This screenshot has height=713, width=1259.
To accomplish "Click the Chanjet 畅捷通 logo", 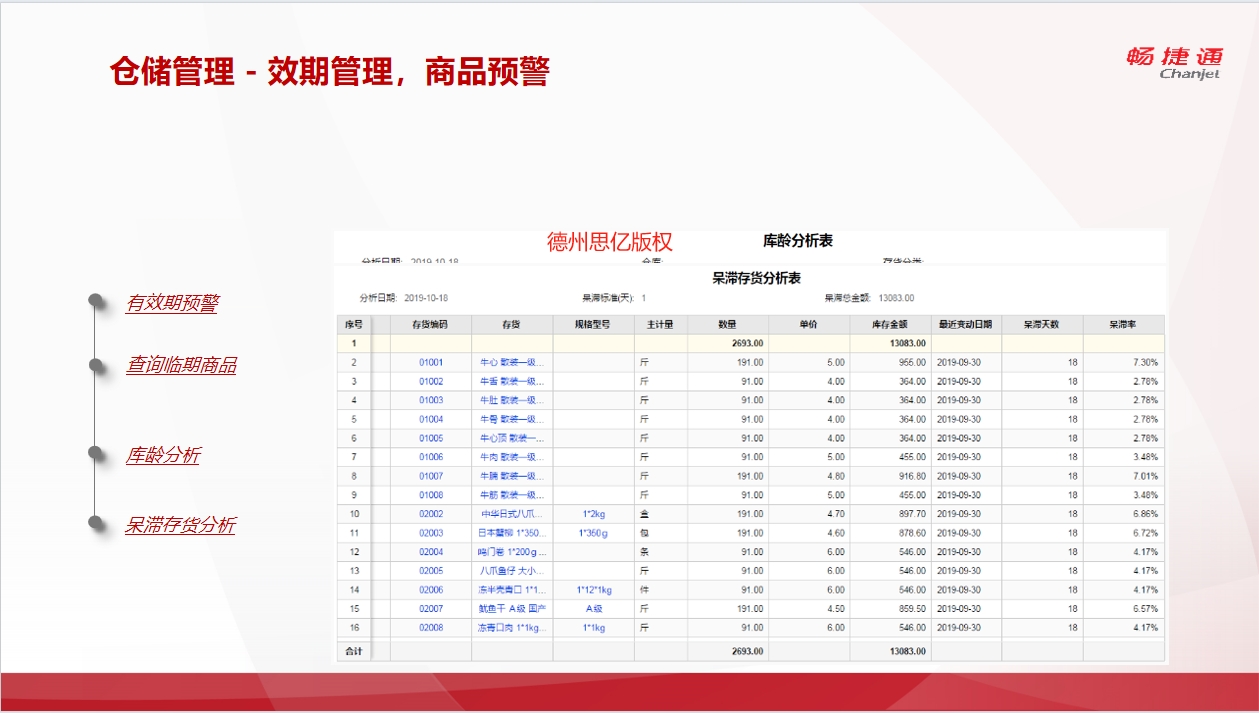I will click(1174, 62).
